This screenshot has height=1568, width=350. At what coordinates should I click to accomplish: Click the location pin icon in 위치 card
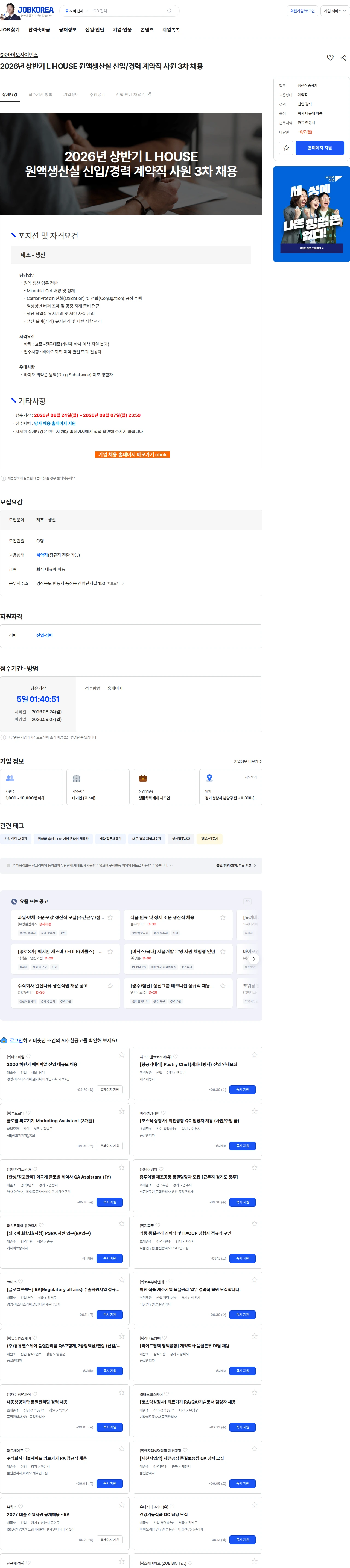click(x=209, y=777)
